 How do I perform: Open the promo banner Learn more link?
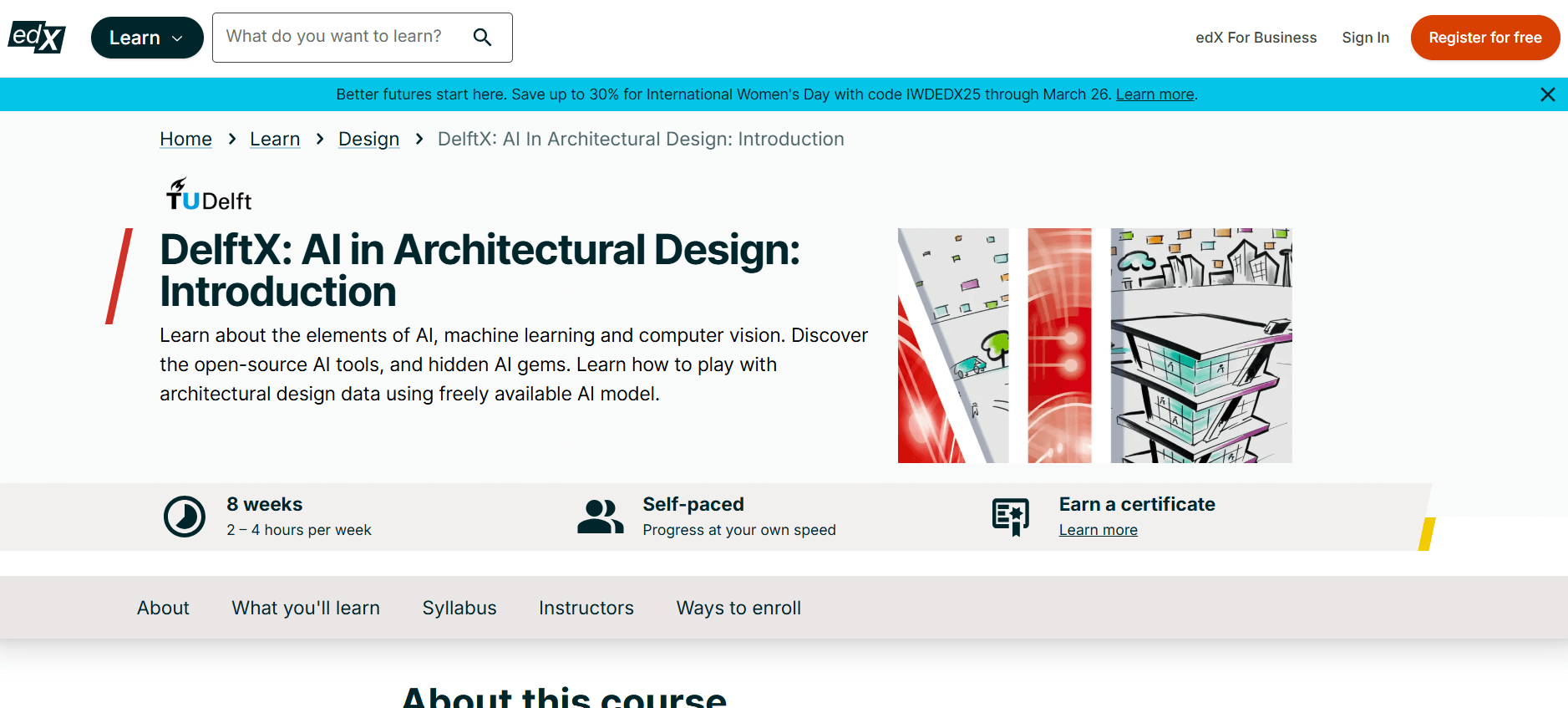(x=1154, y=94)
